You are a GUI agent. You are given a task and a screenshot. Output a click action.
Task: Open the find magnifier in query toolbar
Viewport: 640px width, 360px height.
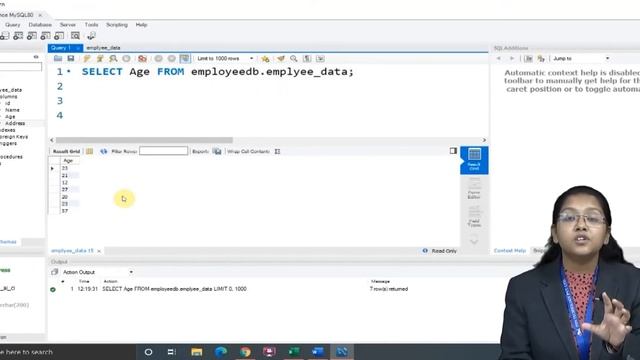(x=293, y=59)
